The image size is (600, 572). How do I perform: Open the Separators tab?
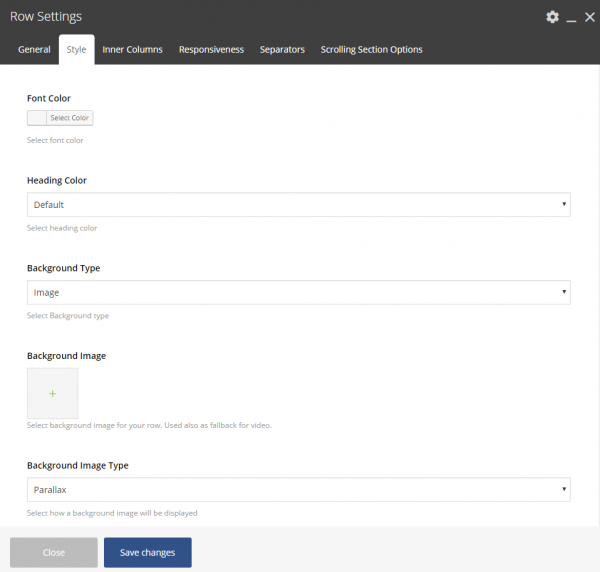(282, 50)
